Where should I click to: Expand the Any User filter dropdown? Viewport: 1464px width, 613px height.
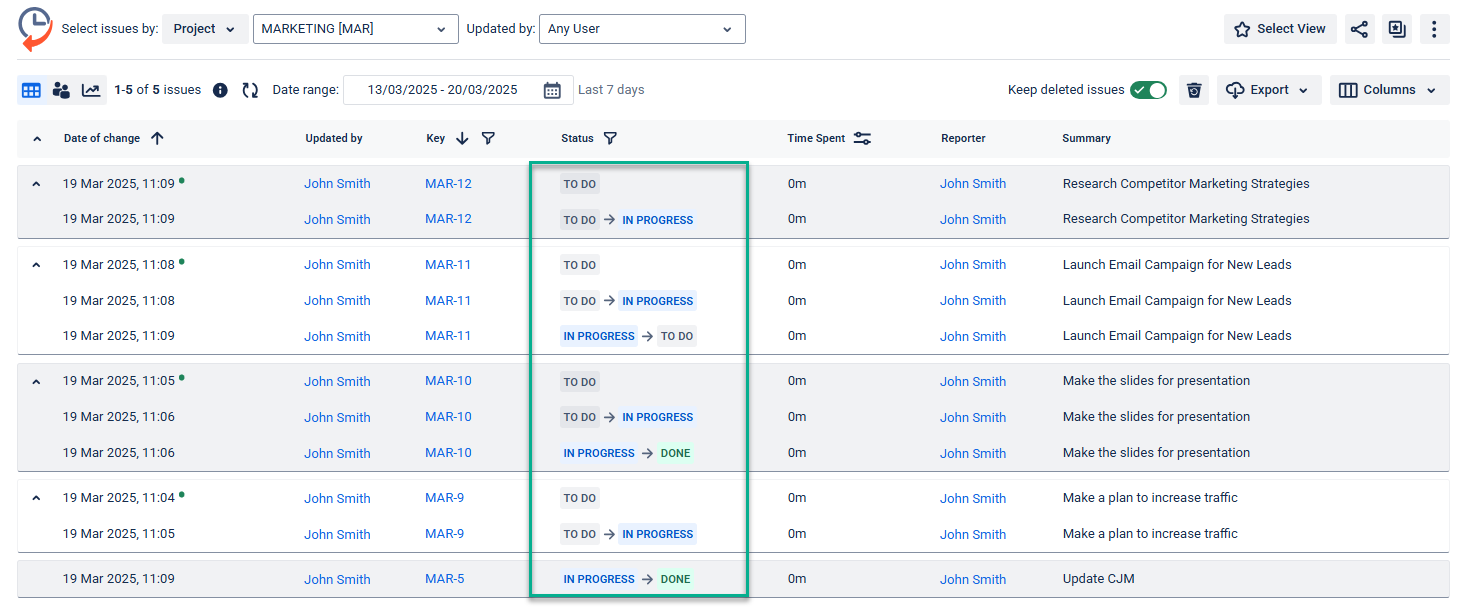coord(642,28)
